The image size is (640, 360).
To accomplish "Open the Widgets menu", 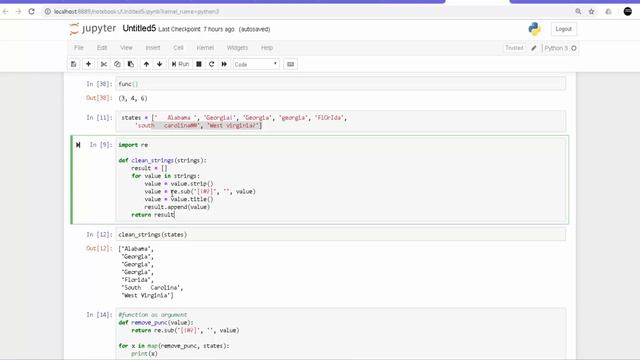I will [x=237, y=48].
